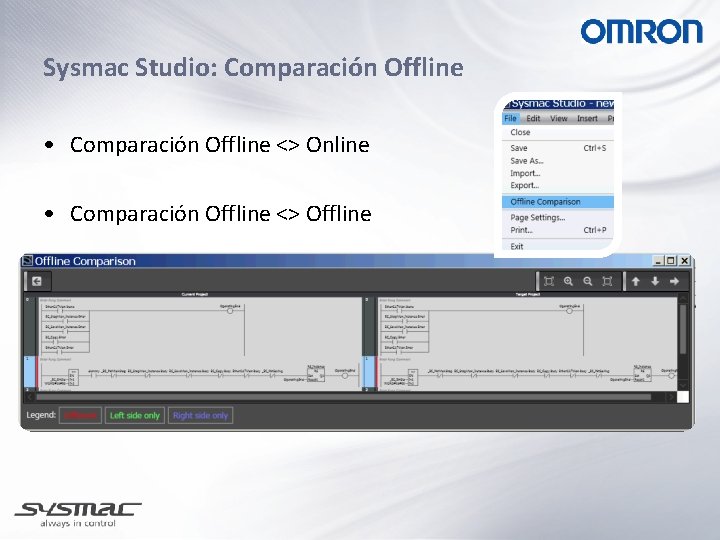Choose Save from the File menu

pos(558,148)
